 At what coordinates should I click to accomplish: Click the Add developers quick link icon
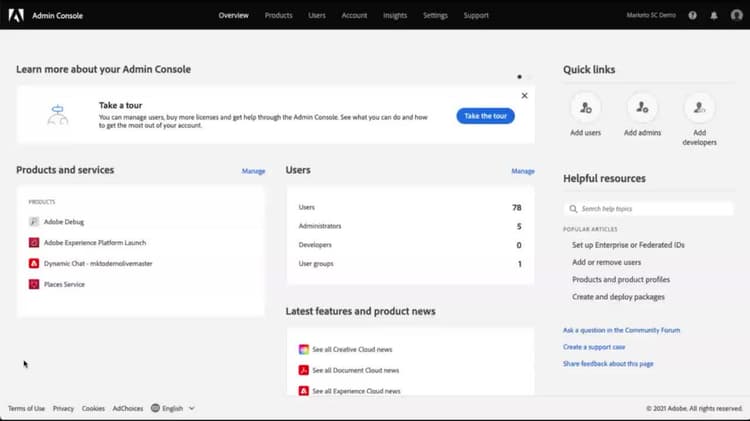click(x=699, y=108)
